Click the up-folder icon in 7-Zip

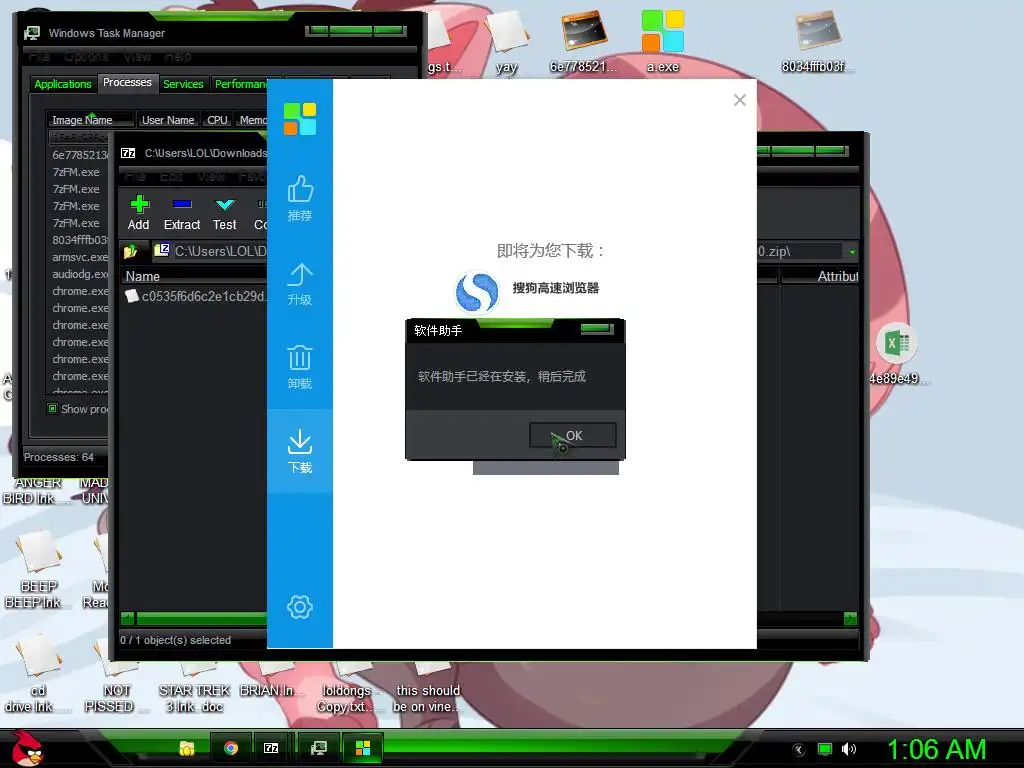pyautogui.click(x=131, y=251)
